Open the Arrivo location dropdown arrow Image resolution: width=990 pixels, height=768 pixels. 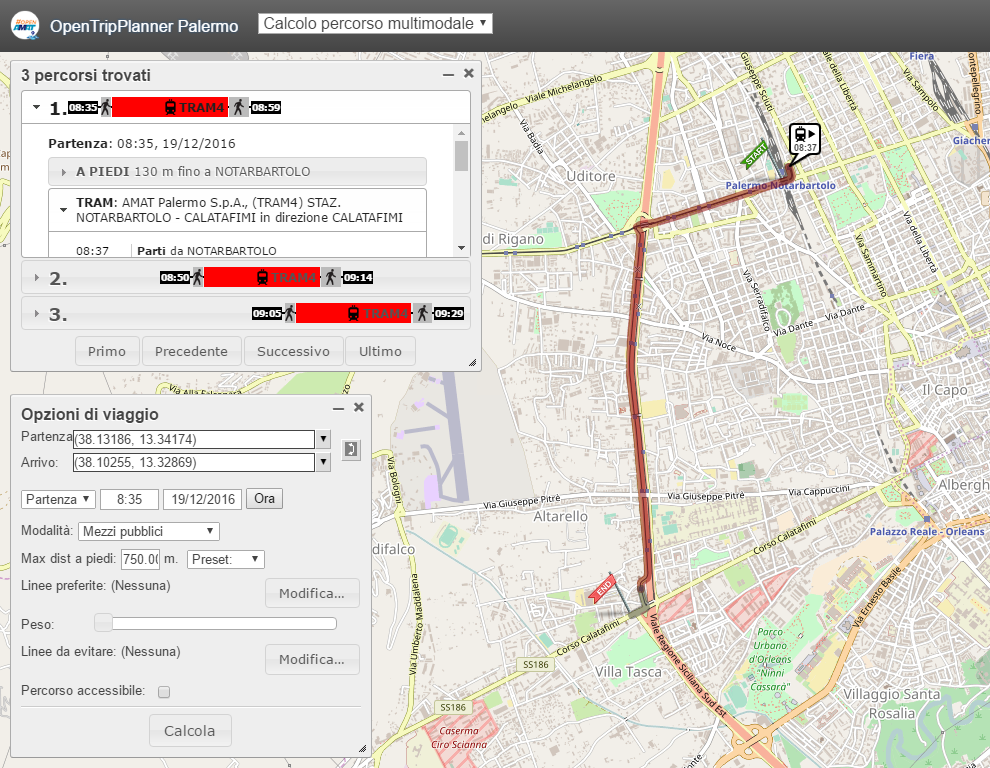(323, 462)
